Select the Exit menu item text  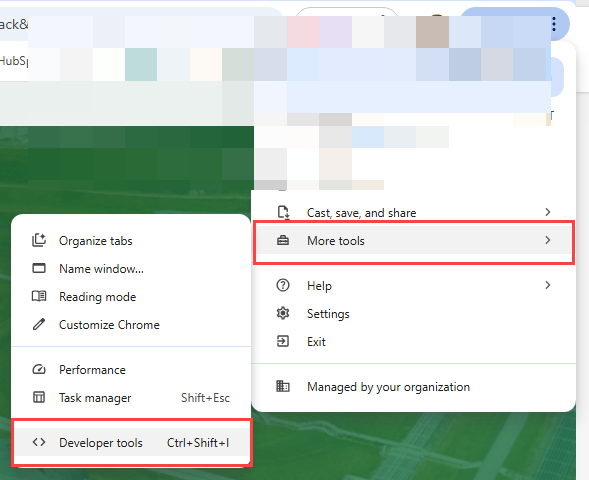pyautogui.click(x=316, y=342)
